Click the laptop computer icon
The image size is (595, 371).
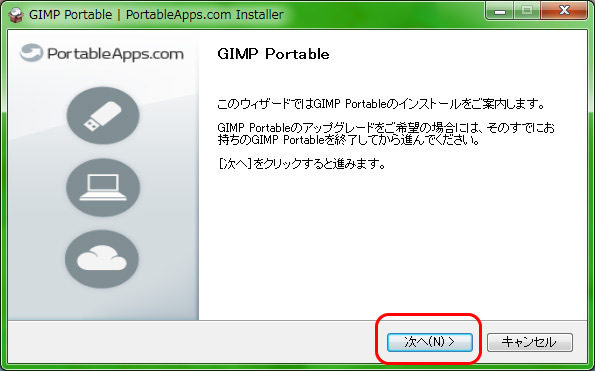103,187
